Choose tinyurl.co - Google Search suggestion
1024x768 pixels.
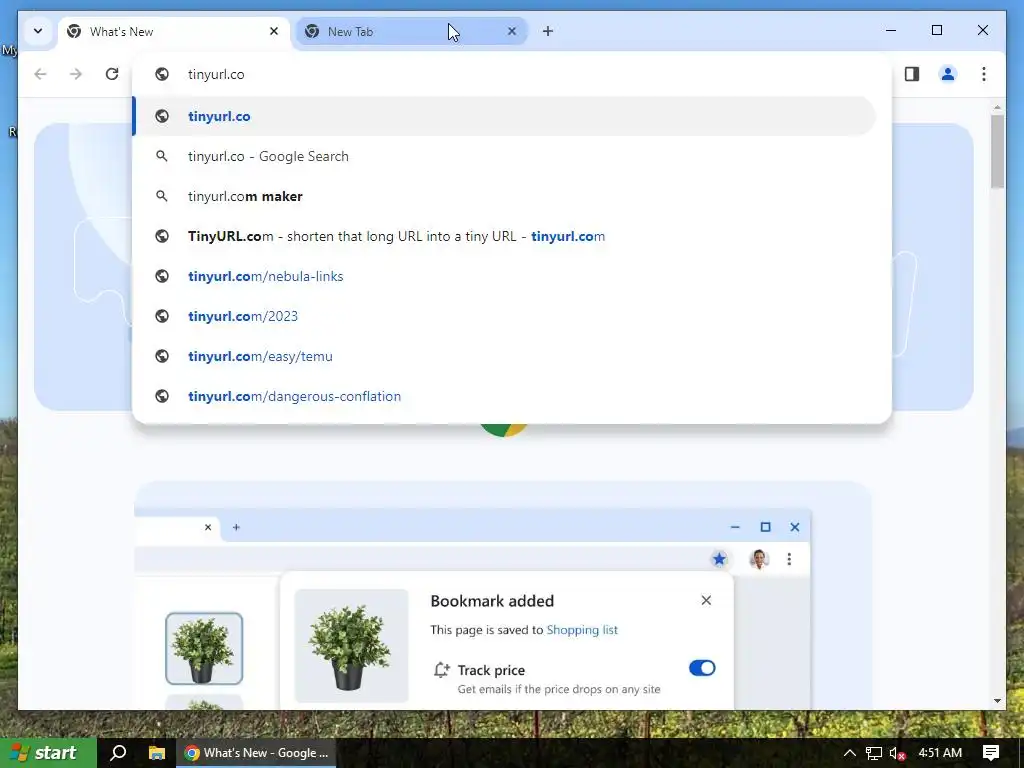click(x=504, y=156)
